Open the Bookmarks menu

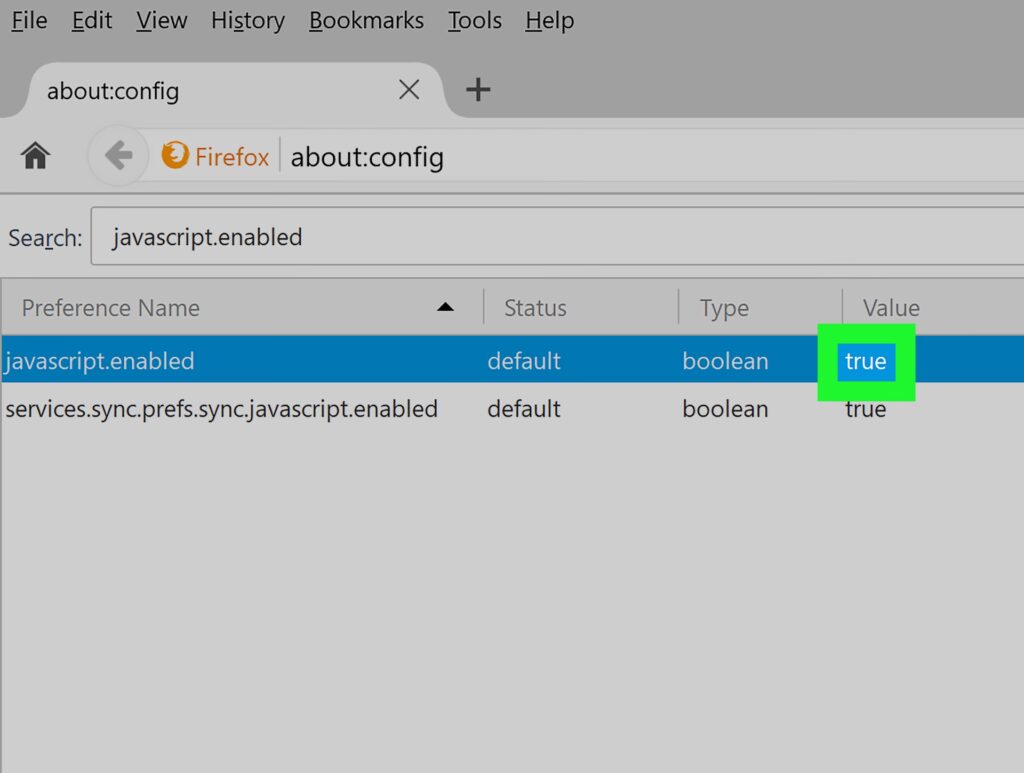[366, 21]
